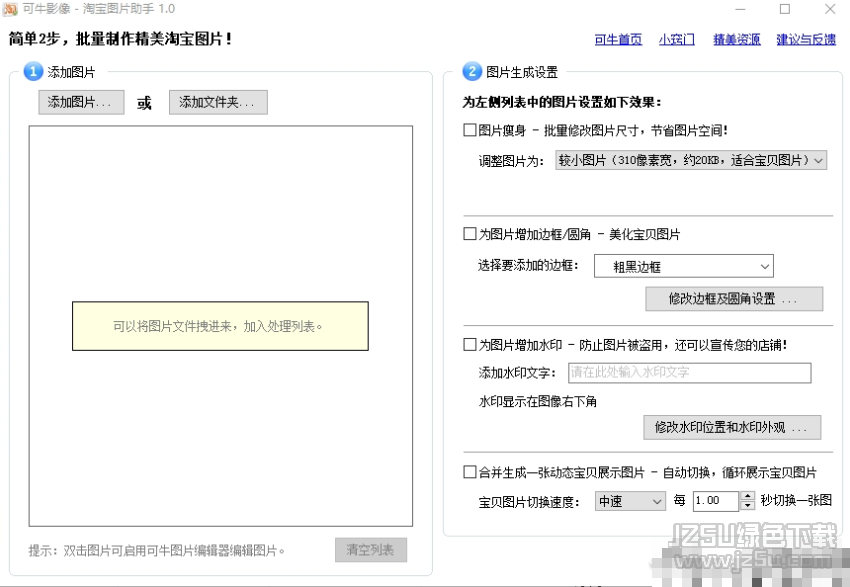Click the heading 为左侧列表中的图片设置如下效果
Viewport: 850px width, 587px height.
[562, 102]
